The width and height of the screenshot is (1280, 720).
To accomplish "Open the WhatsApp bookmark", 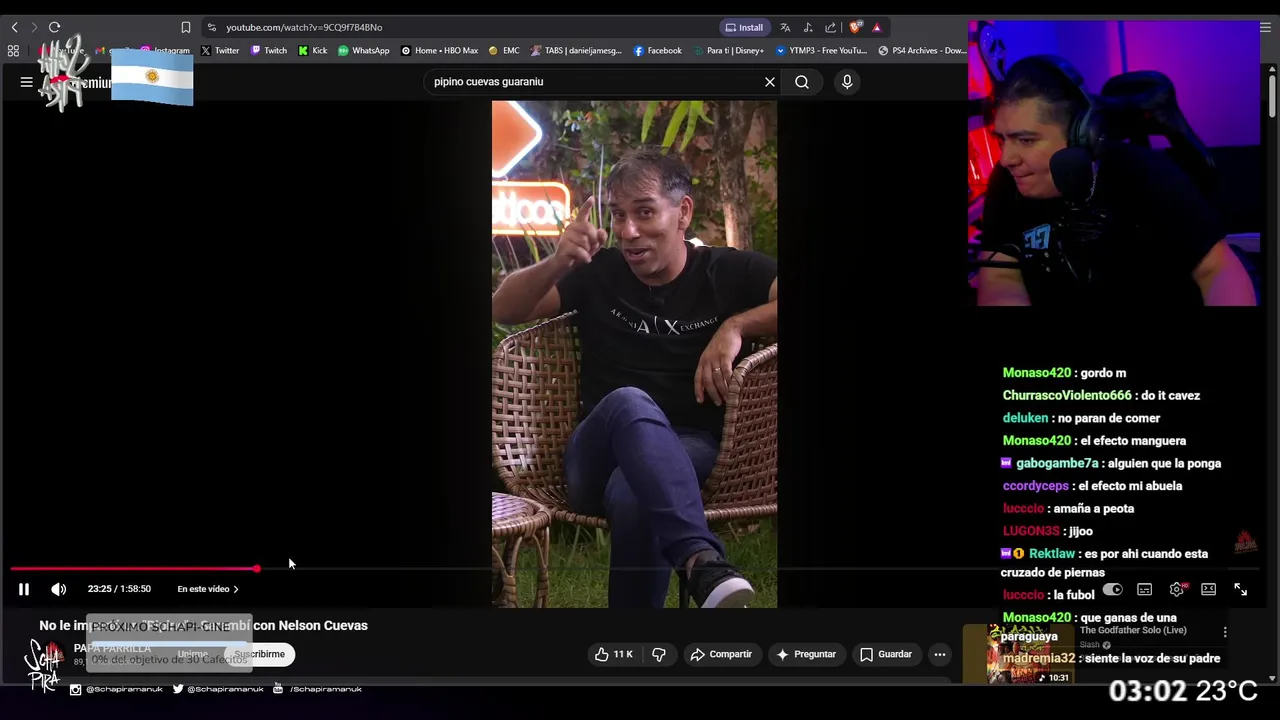I will 364,50.
